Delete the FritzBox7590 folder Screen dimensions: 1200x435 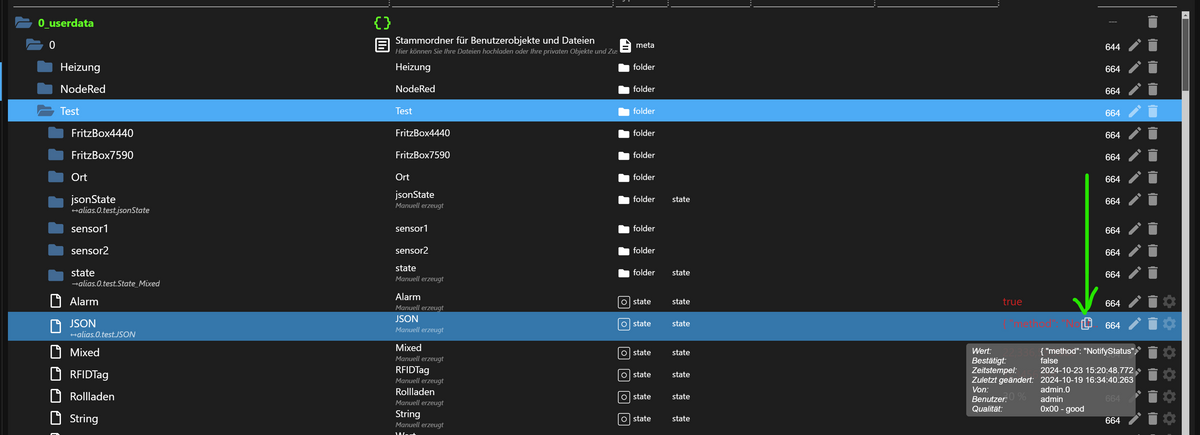[x=1152, y=156]
